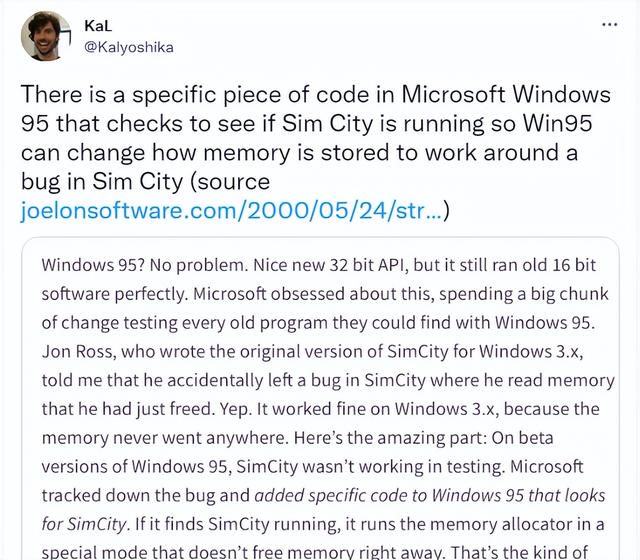Open the three-dot more options menu
This screenshot has width=640, height=560.
[609, 25]
